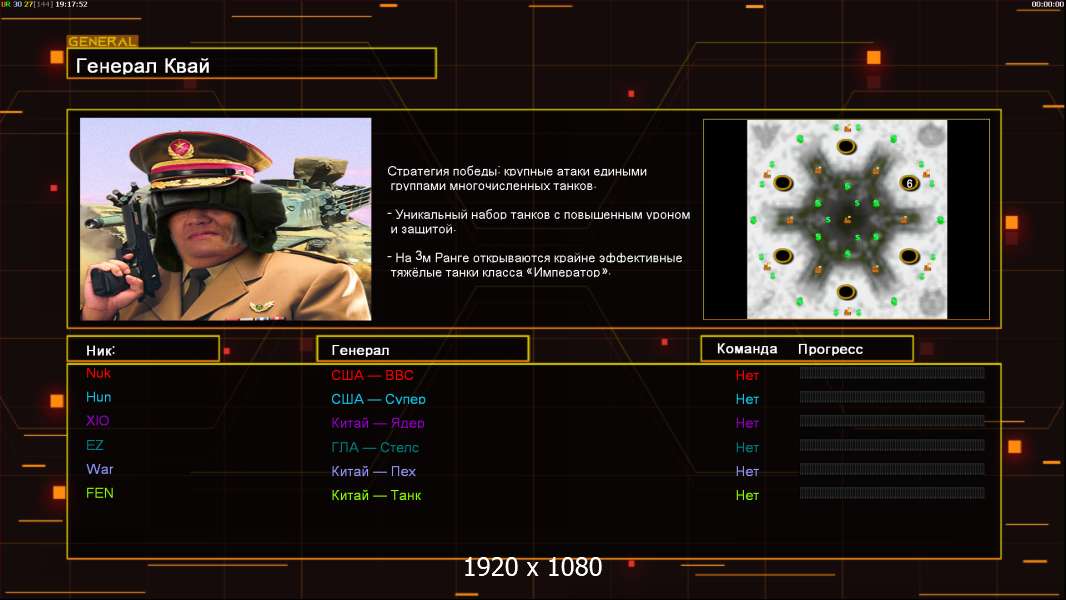The width and height of the screenshot is (1066, 600).
Task: Click the Китай — Ядер general entry
Action: 378,423
